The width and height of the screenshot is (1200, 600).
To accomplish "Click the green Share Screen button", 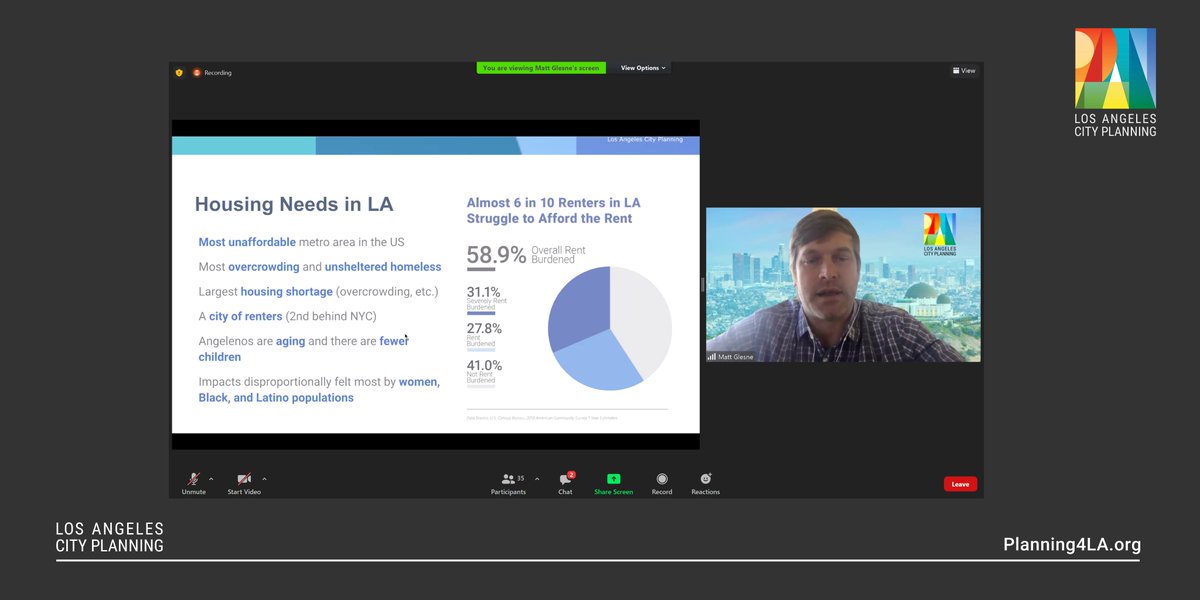I will tap(613, 483).
